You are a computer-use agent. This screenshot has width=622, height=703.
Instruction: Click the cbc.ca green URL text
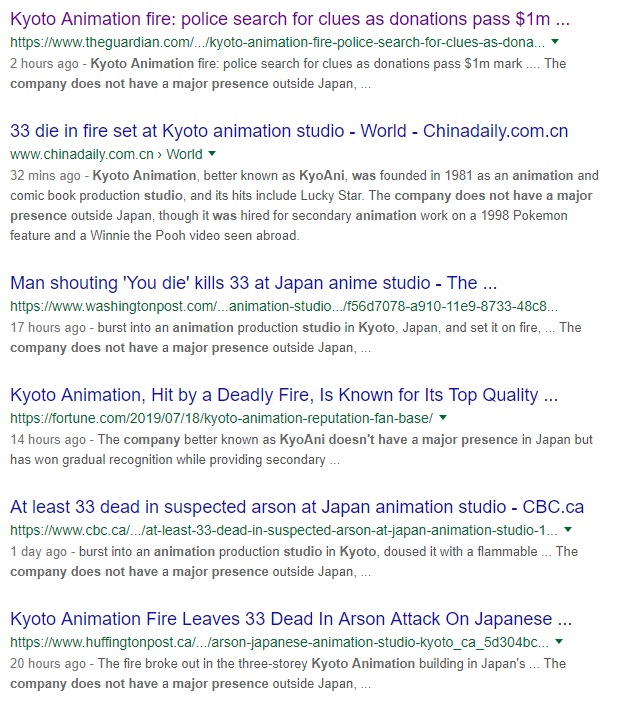[x=284, y=530]
